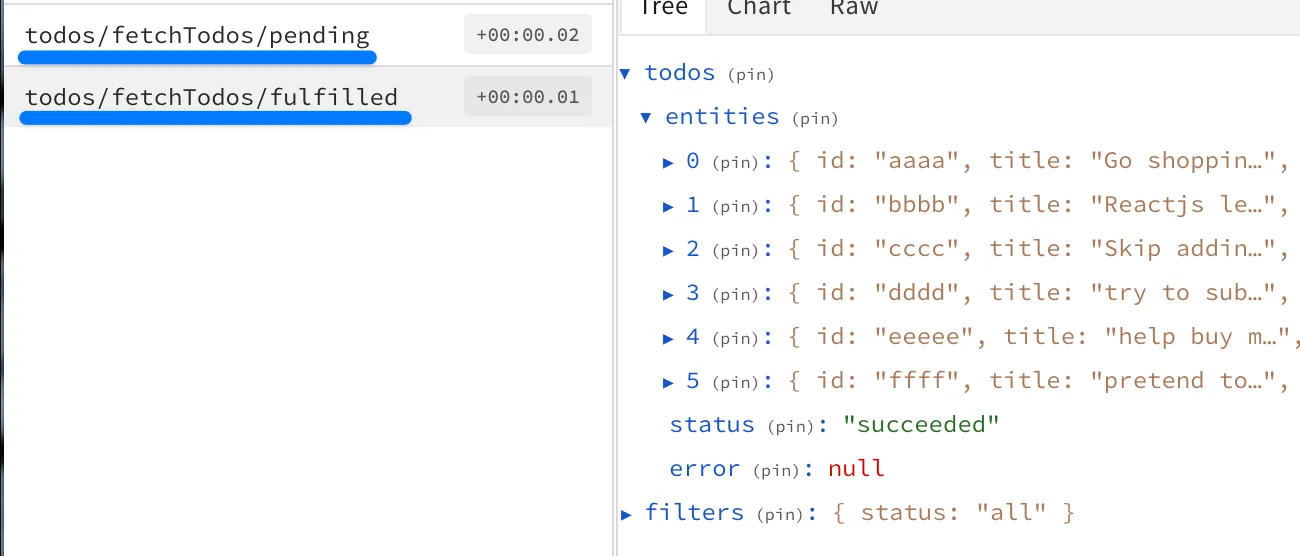Pin the error key
The height and width of the screenshot is (556, 1300).
(777, 471)
